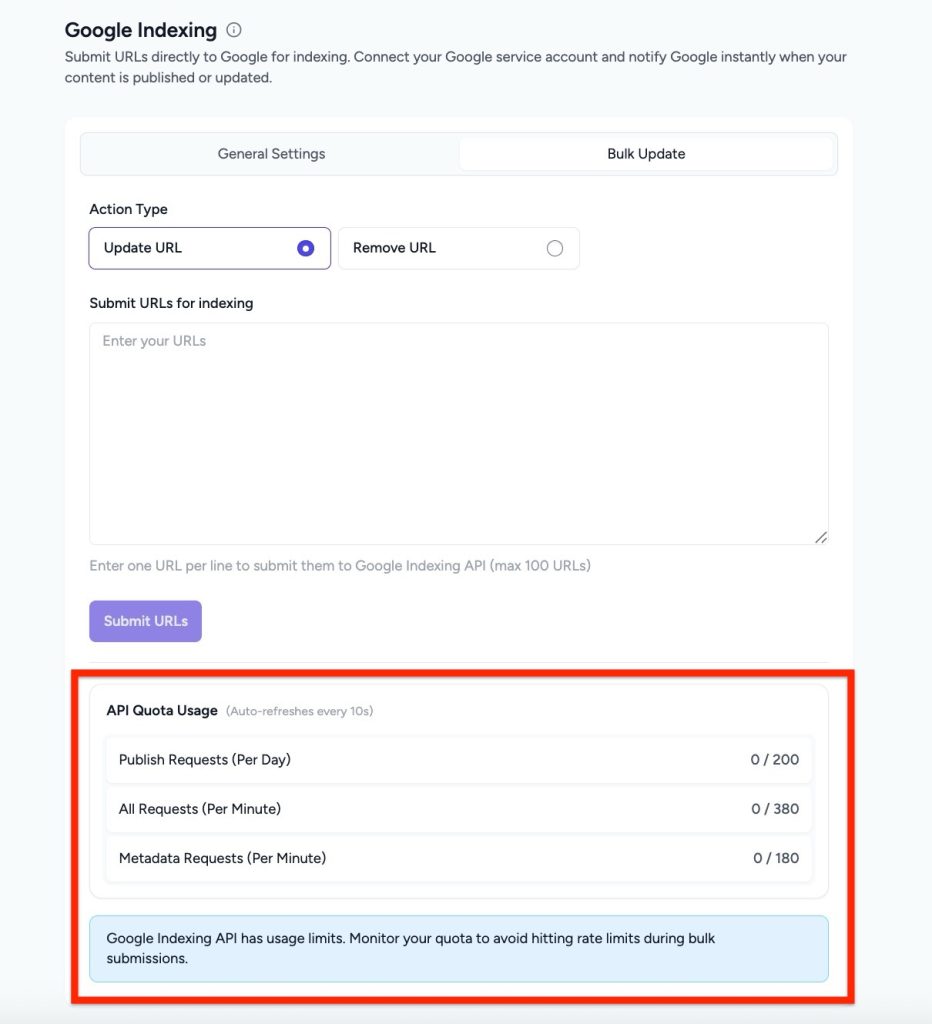Click inside the Enter your URLs text area
932x1024 pixels.
[458, 430]
